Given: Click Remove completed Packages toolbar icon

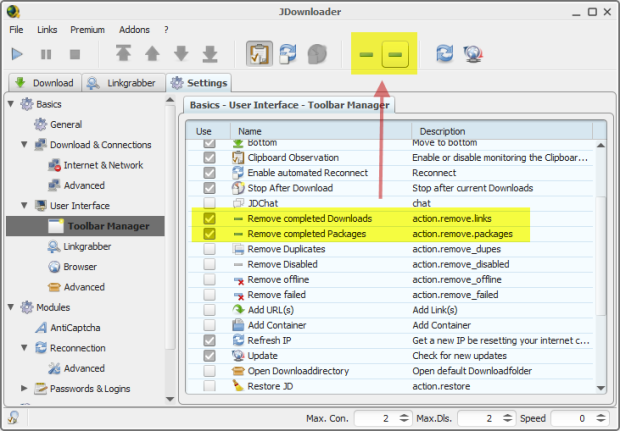Looking at the screenshot, I should point(395,54).
